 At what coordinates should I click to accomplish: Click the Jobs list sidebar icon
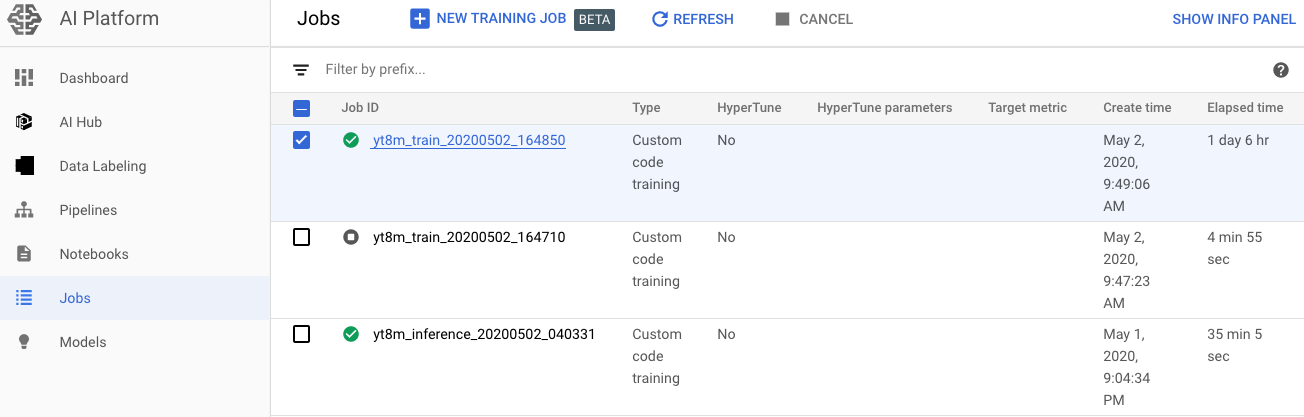click(x=25, y=298)
